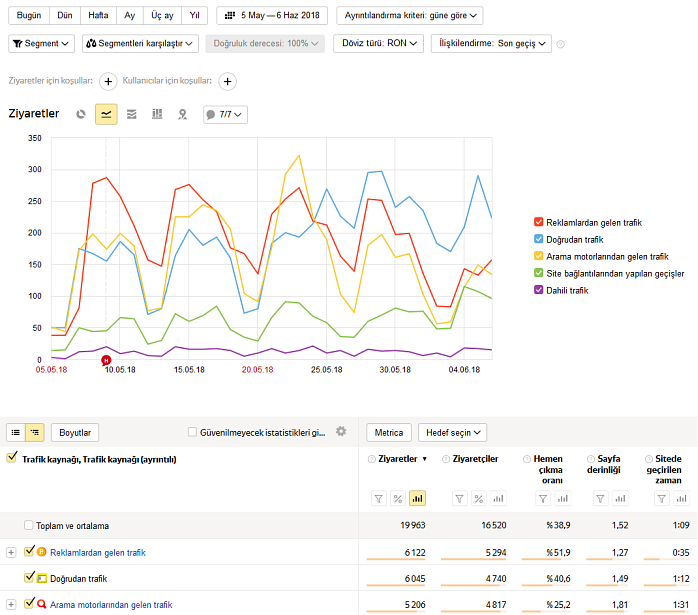Click filter icon under Ziyaretler column

point(379,498)
